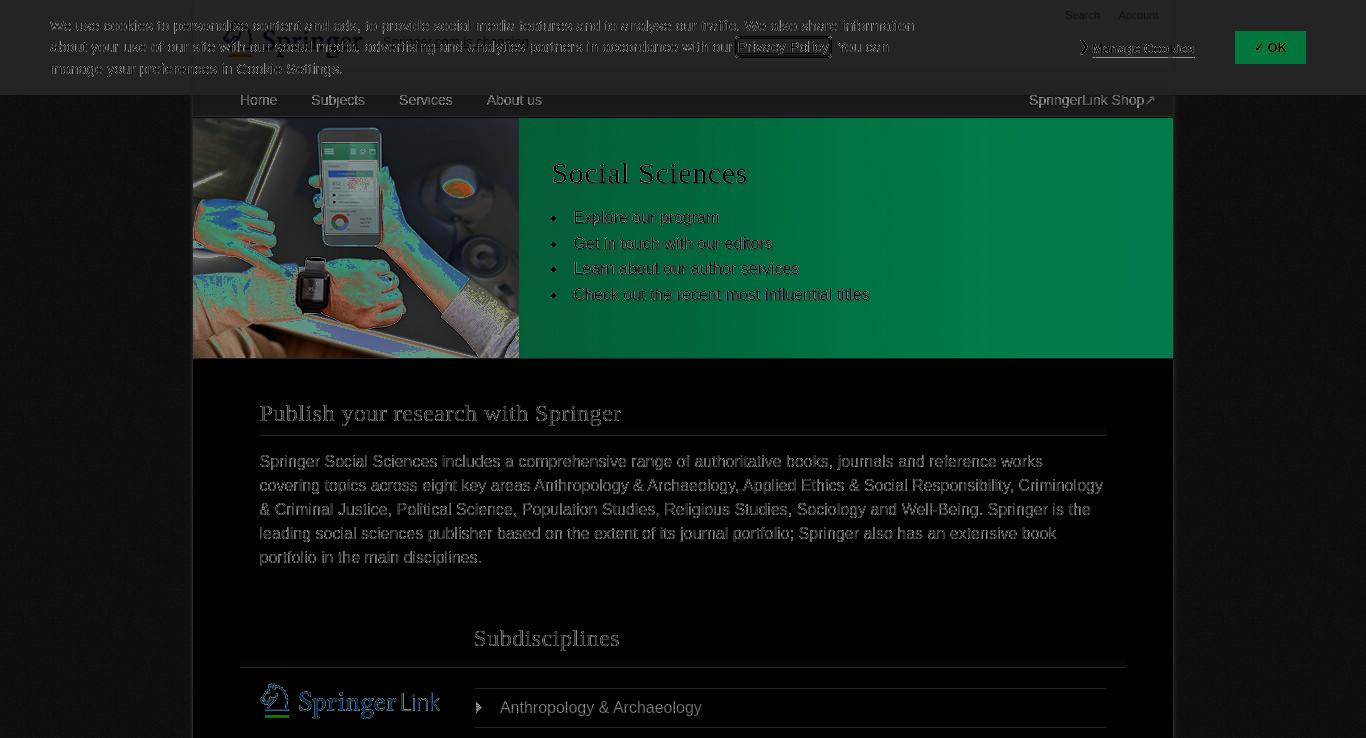Click the Springer Link logo
The image size is (1366, 738).
point(350,701)
